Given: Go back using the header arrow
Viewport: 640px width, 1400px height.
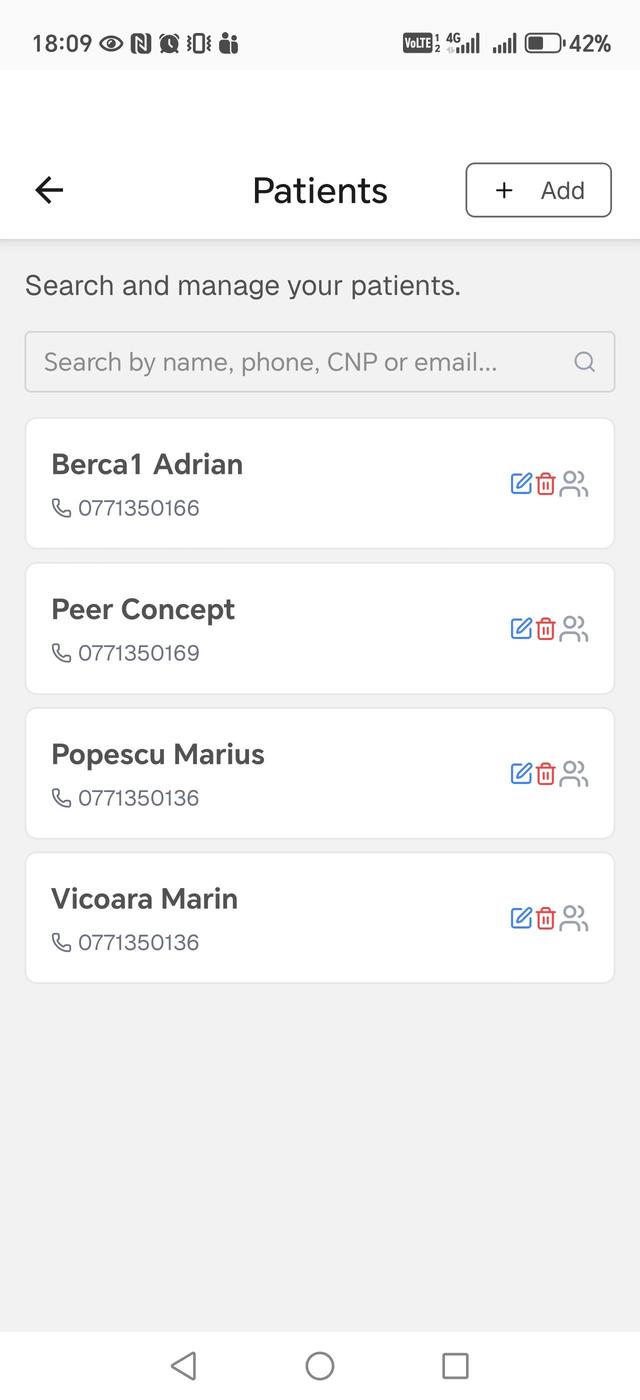Looking at the screenshot, I should pos(49,190).
